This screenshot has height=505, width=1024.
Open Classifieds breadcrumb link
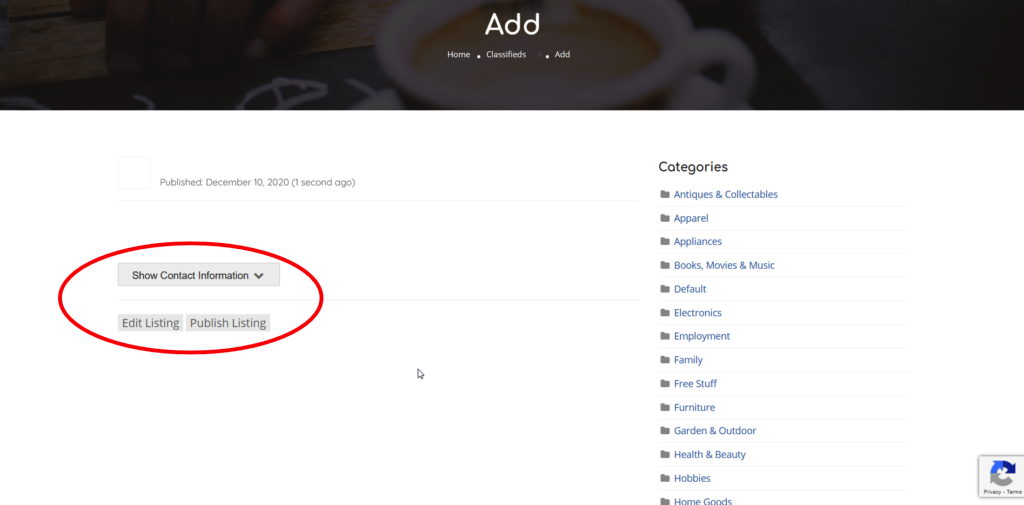(x=506, y=55)
